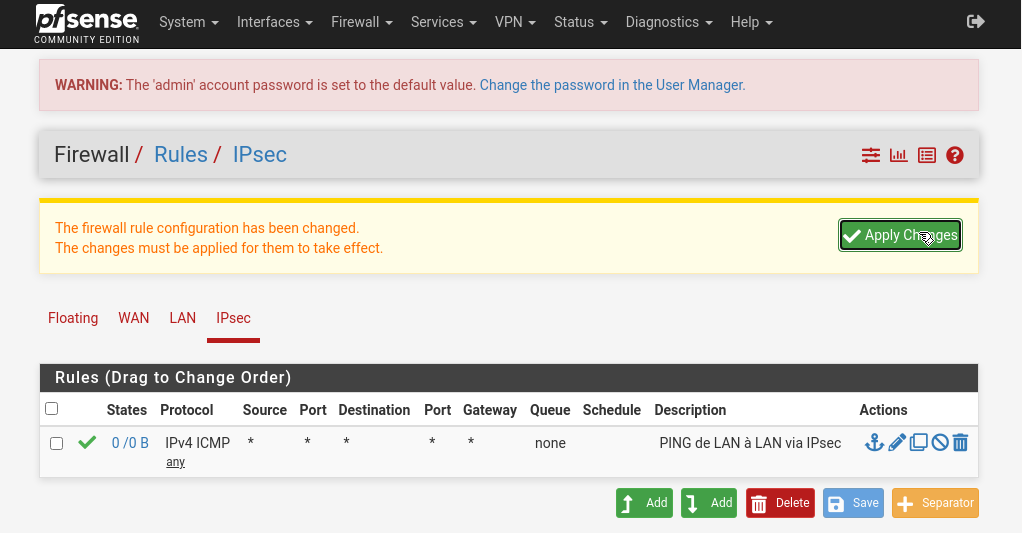The height and width of the screenshot is (533, 1022).
Task: Disable the ICMP rule via the ban icon
Action: click(939, 442)
